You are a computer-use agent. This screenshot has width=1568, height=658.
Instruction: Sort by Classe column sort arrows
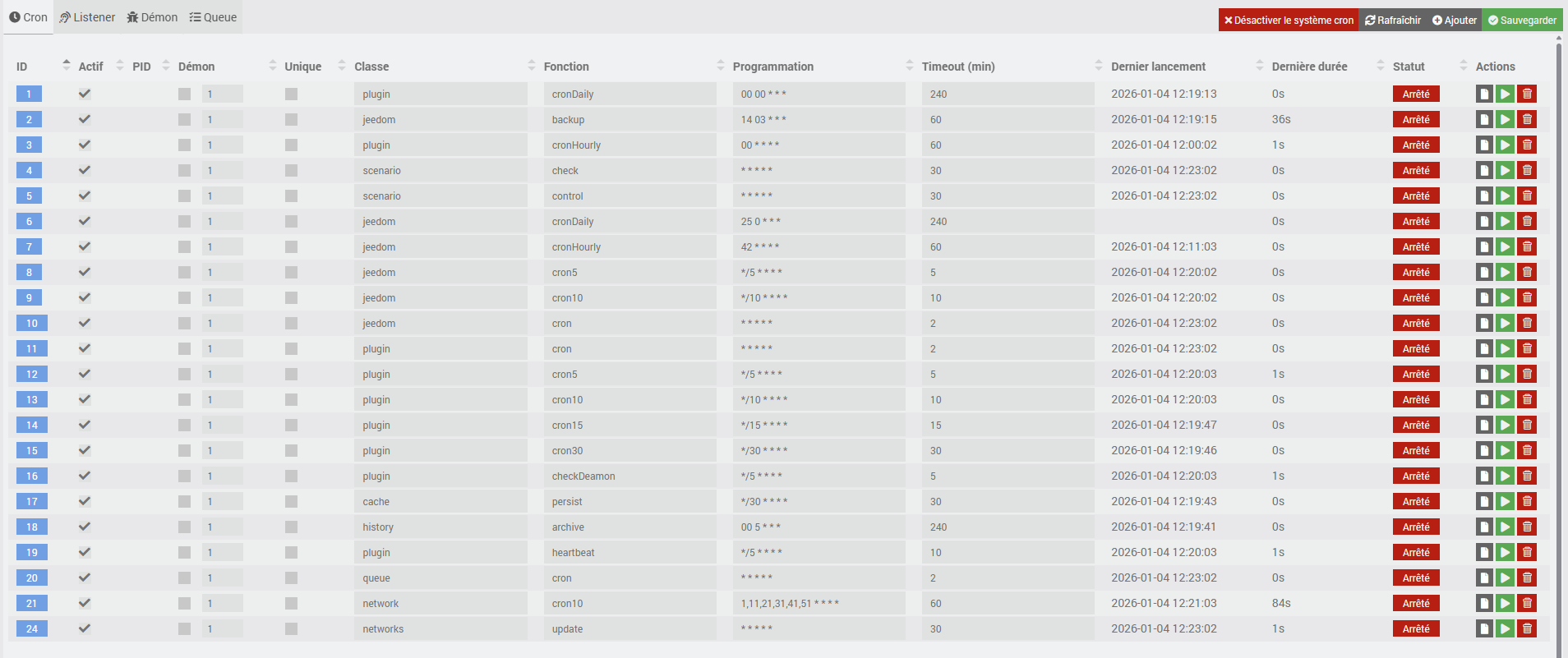[x=532, y=66]
